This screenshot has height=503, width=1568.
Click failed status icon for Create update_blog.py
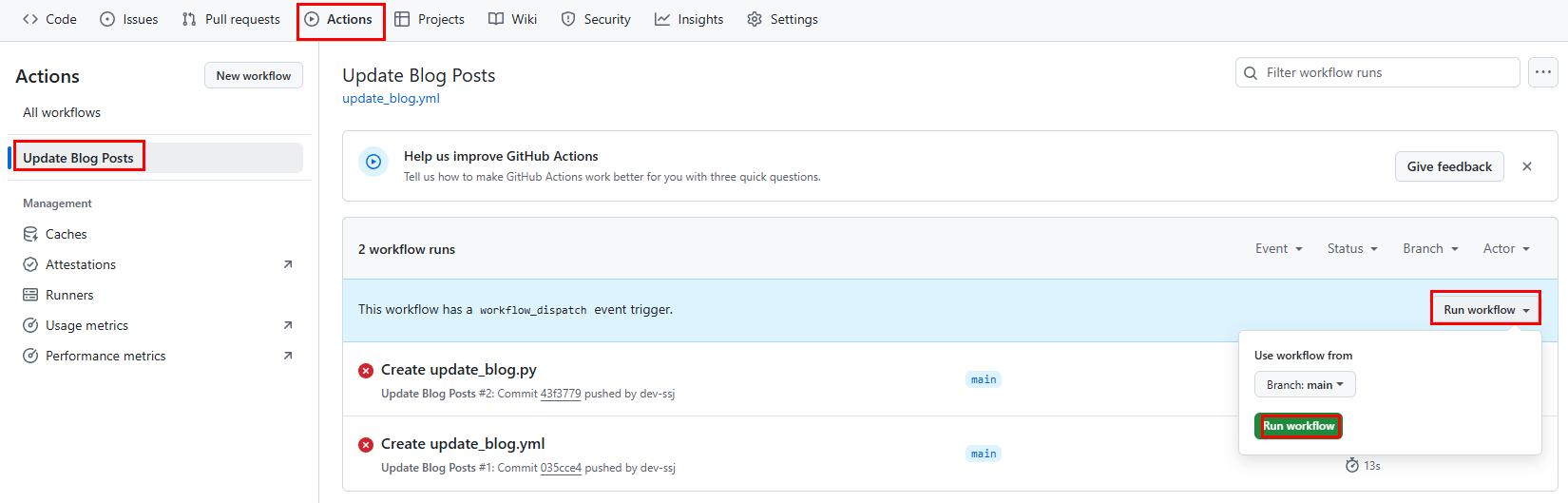[x=366, y=371]
